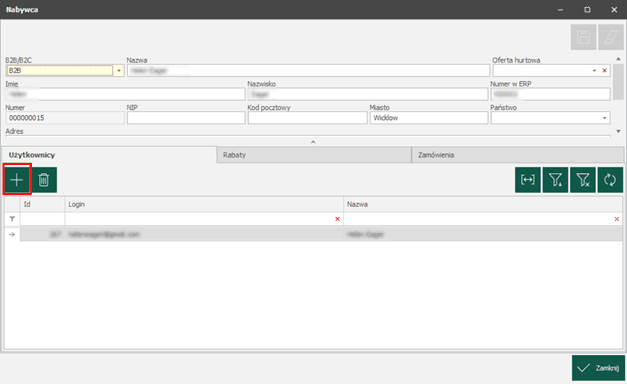
Task: Click the Zamknij button
Action: pos(599,368)
